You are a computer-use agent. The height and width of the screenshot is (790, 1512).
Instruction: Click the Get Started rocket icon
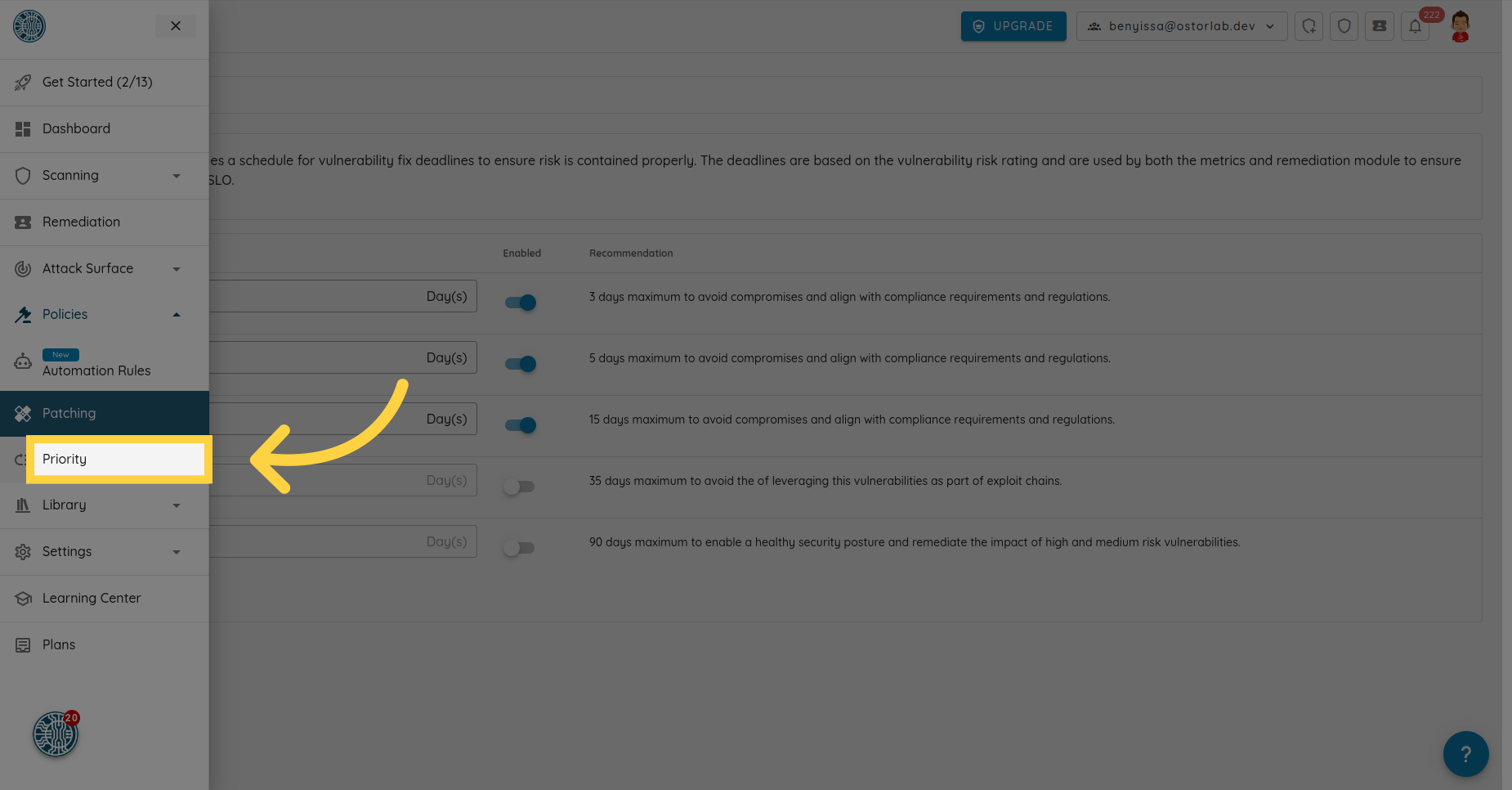click(23, 83)
